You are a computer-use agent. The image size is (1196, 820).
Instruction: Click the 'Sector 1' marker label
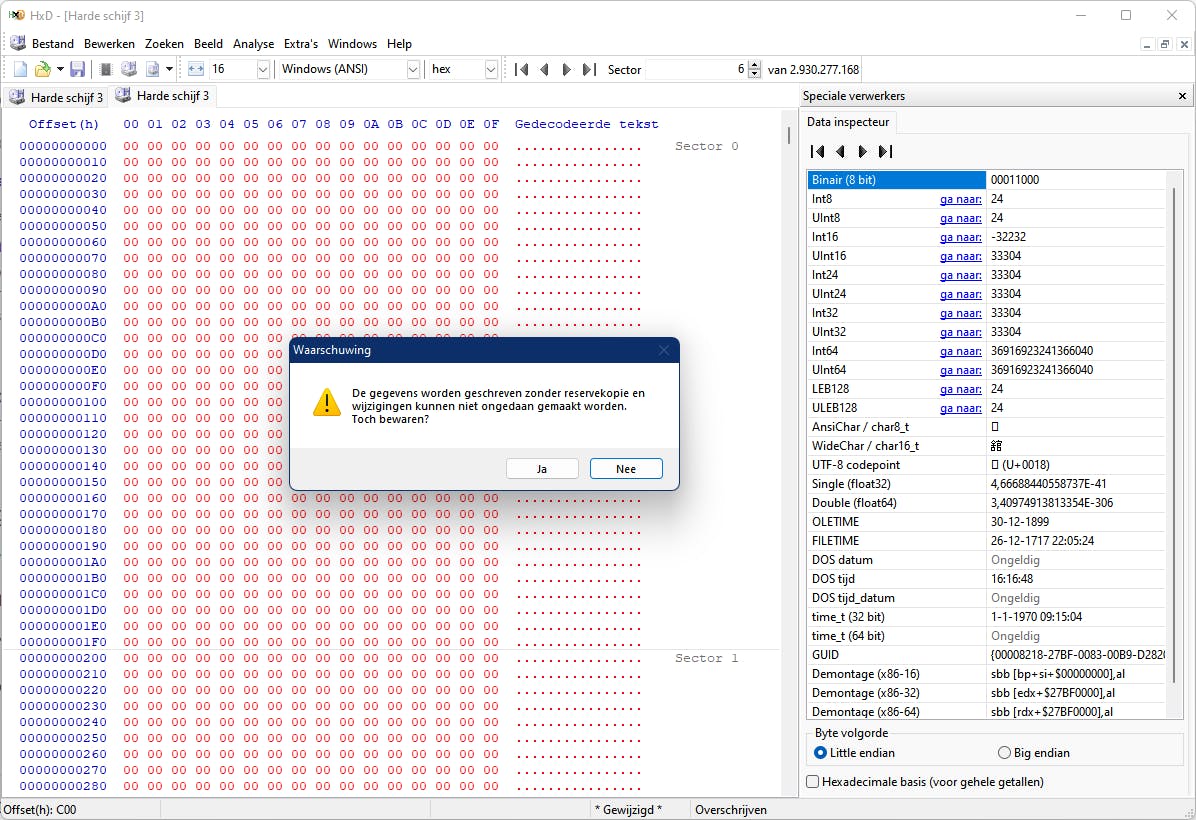tap(706, 658)
